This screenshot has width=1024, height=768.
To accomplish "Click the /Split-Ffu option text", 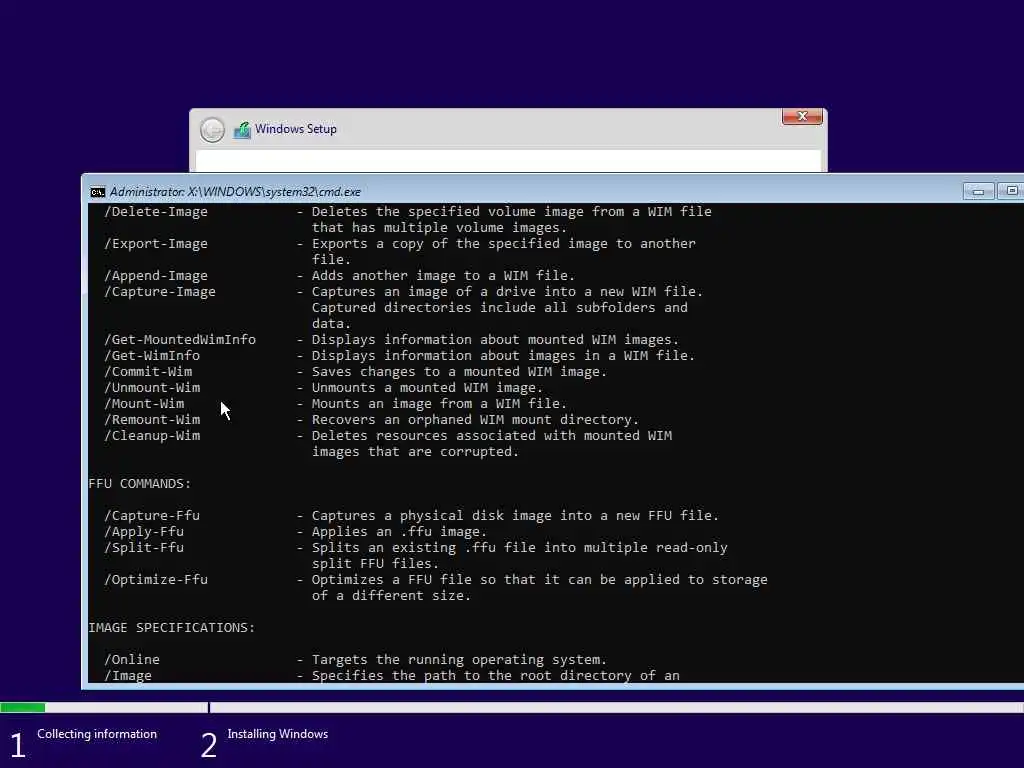I will [144, 548].
